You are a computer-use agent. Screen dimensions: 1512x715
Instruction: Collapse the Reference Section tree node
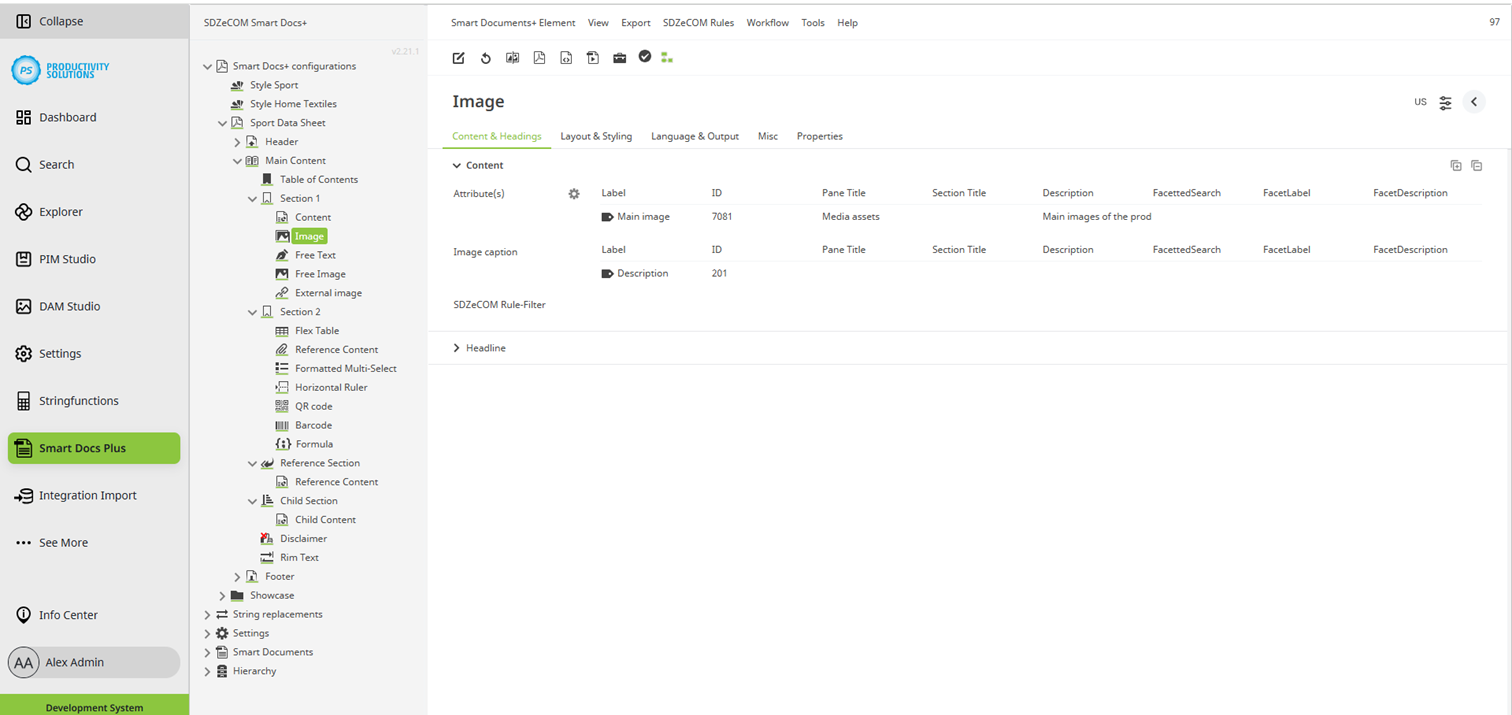tap(253, 464)
